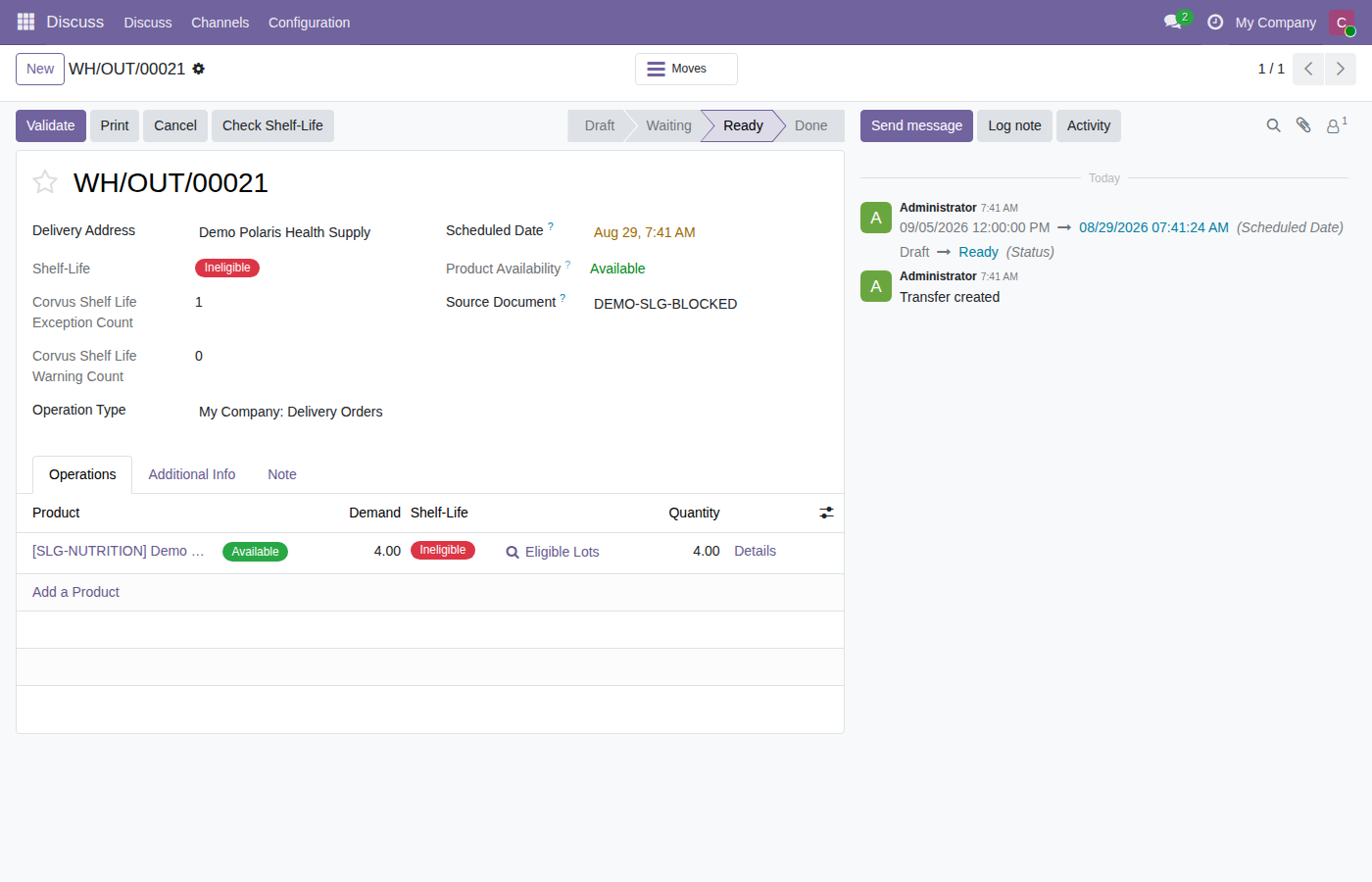Select the Operations tab
1372x882 pixels.
[x=82, y=474]
